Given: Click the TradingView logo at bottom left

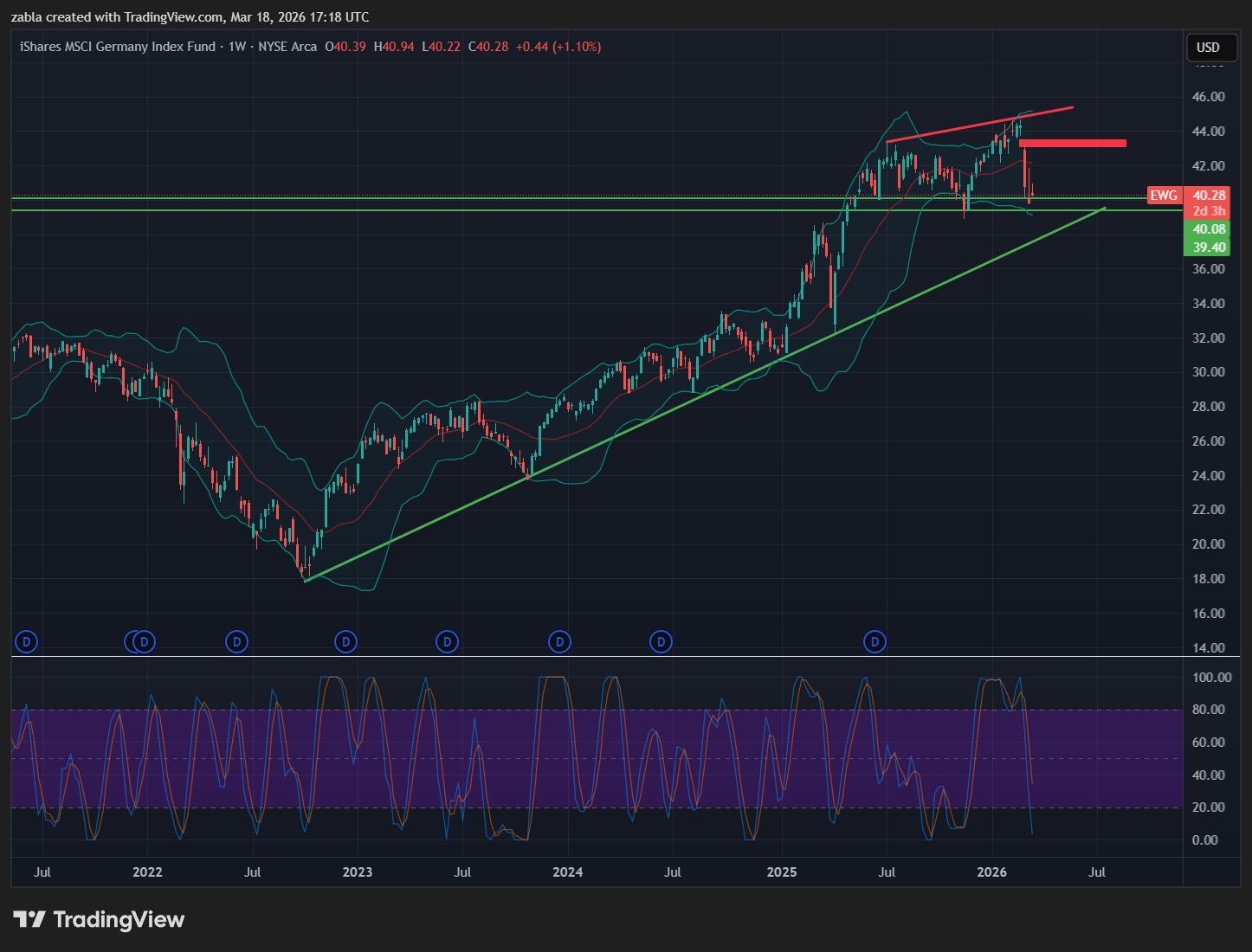Looking at the screenshot, I should pyautogui.click(x=99, y=919).
